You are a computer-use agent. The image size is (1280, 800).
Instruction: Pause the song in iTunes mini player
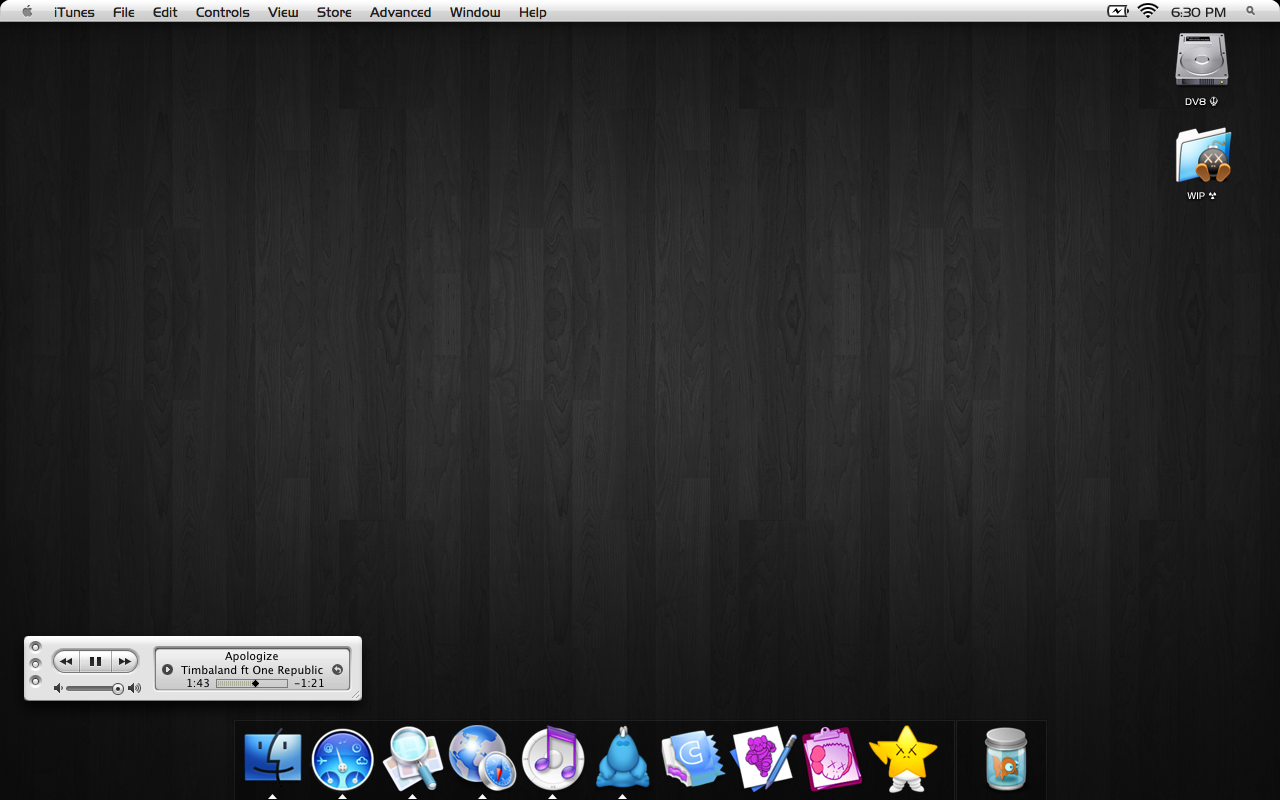[95, 661]
